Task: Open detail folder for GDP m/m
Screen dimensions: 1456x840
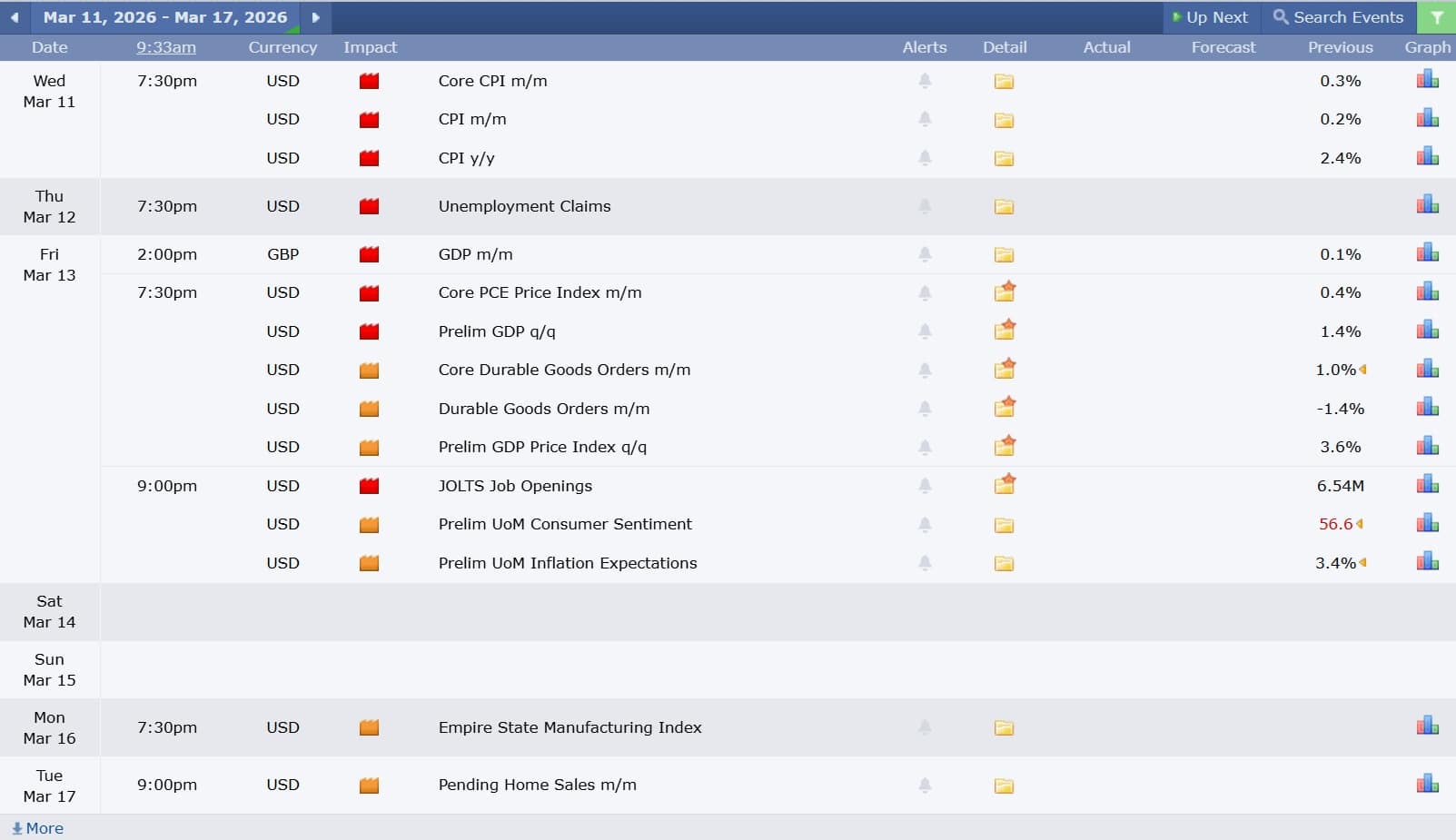Action: pyautogui.click(x=1004, y=255)
